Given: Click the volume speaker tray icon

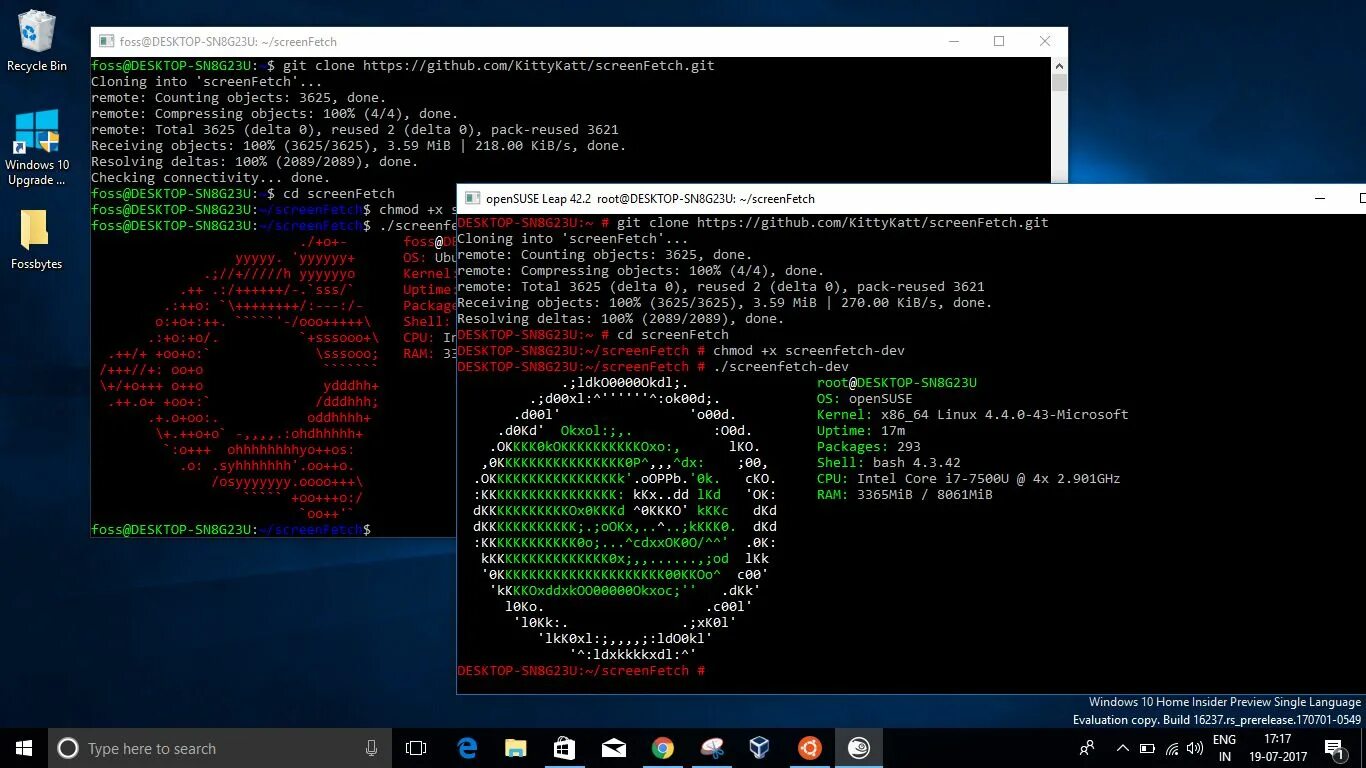Looking at the screenshot, I should point(1195,748).
